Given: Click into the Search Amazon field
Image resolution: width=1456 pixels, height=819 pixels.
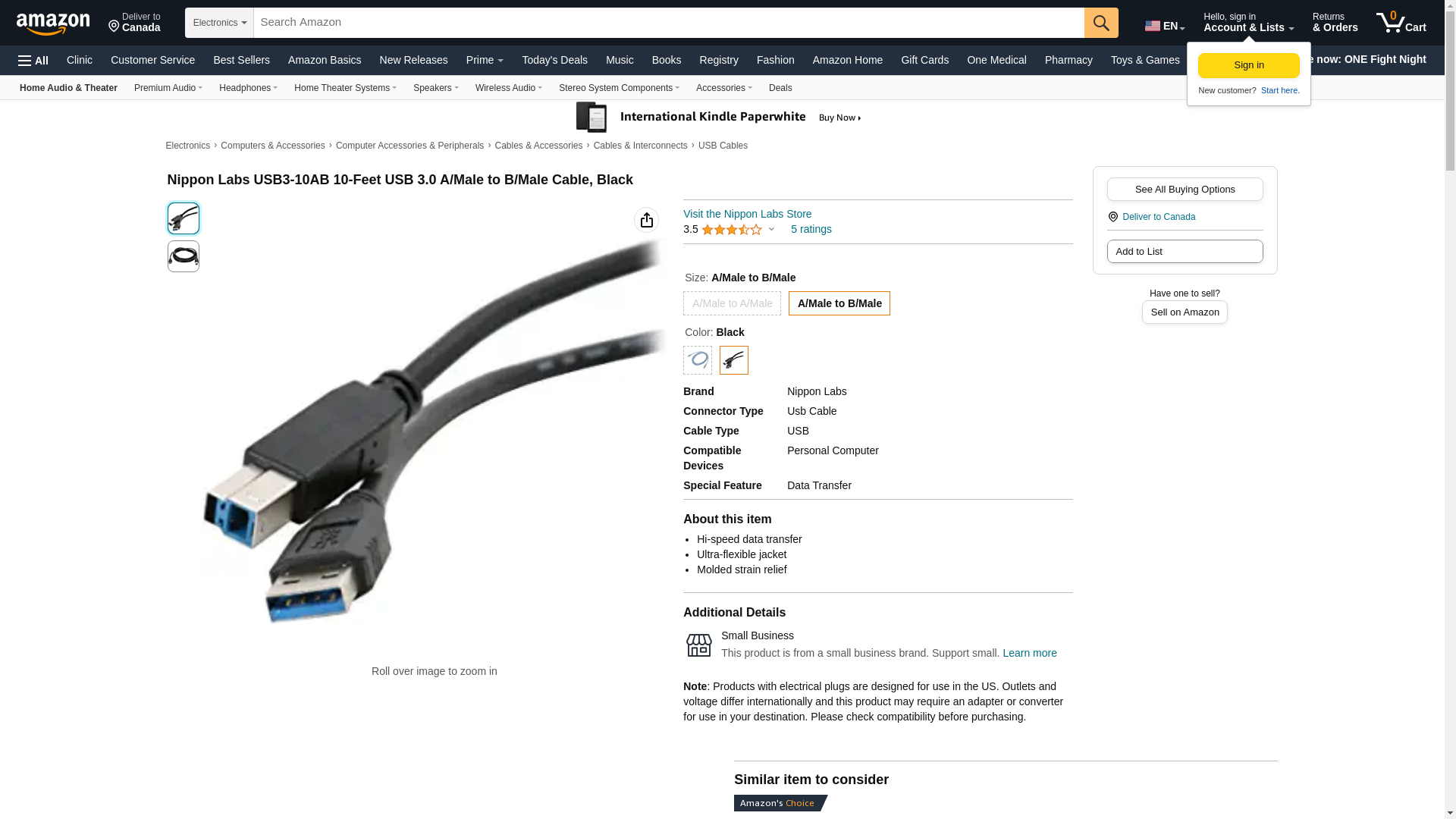Looking at the screenshot, I should [669, 23].
